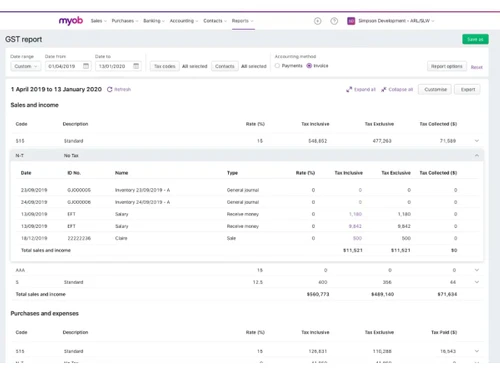This screenshot has height=375, width=500.
Task: Click the Export button
Action: (468, 89)
